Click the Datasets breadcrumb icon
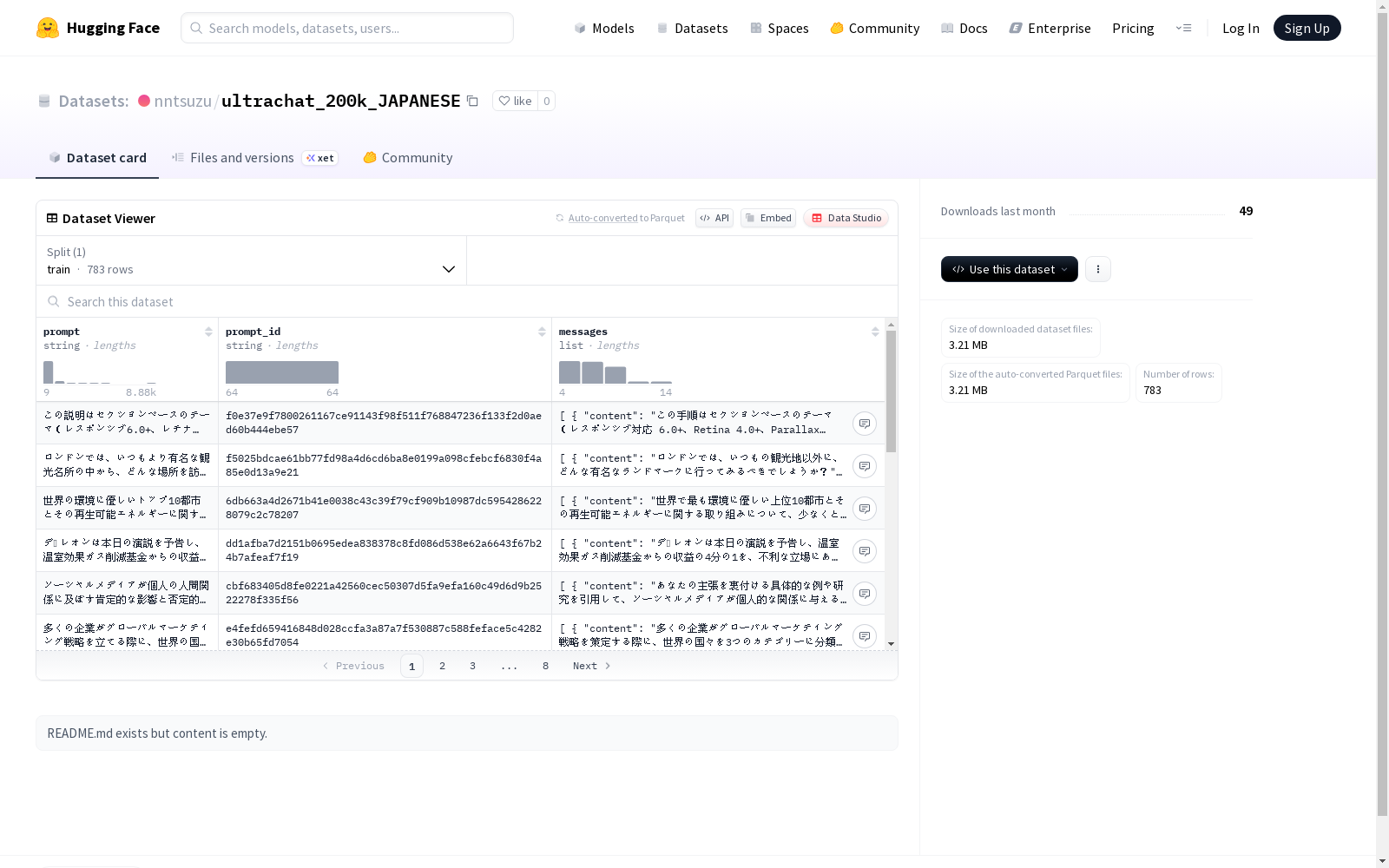The width and height of the screenshot is (1389, 868). click(44, 101)
